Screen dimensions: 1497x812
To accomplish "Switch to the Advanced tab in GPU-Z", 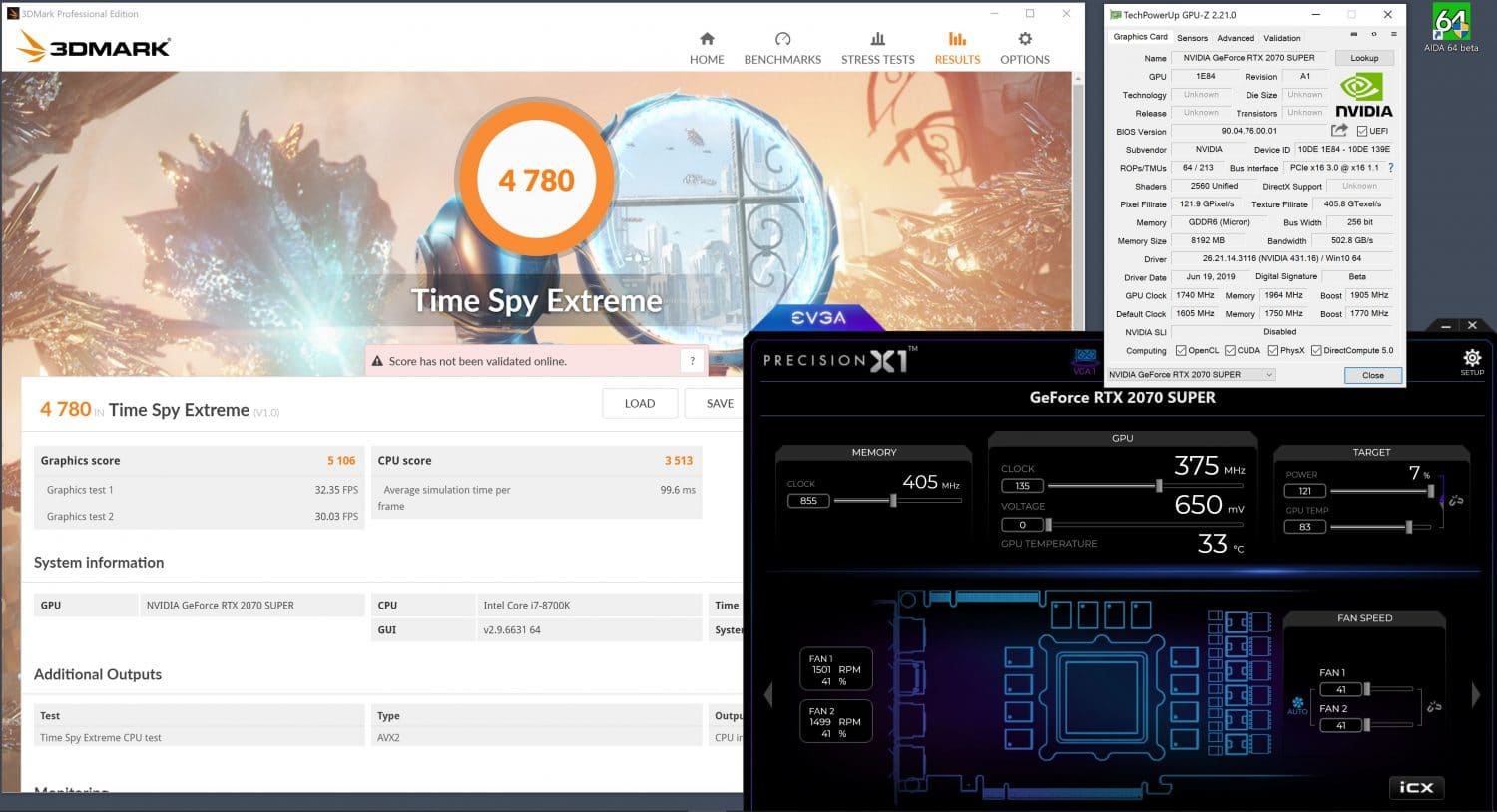I will (1236, 38).
